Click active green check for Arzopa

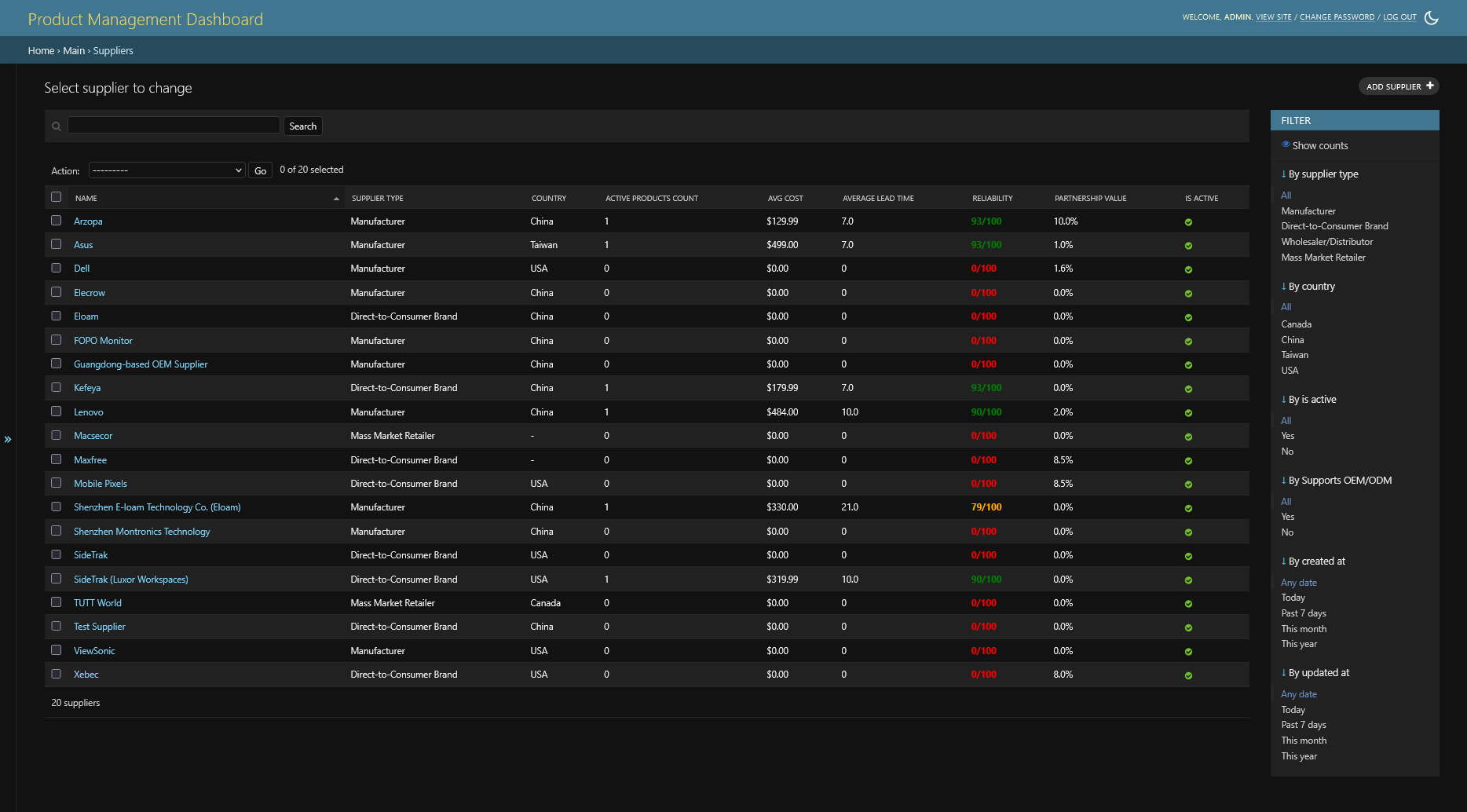pyautogui.click(x=1188, y=222)
